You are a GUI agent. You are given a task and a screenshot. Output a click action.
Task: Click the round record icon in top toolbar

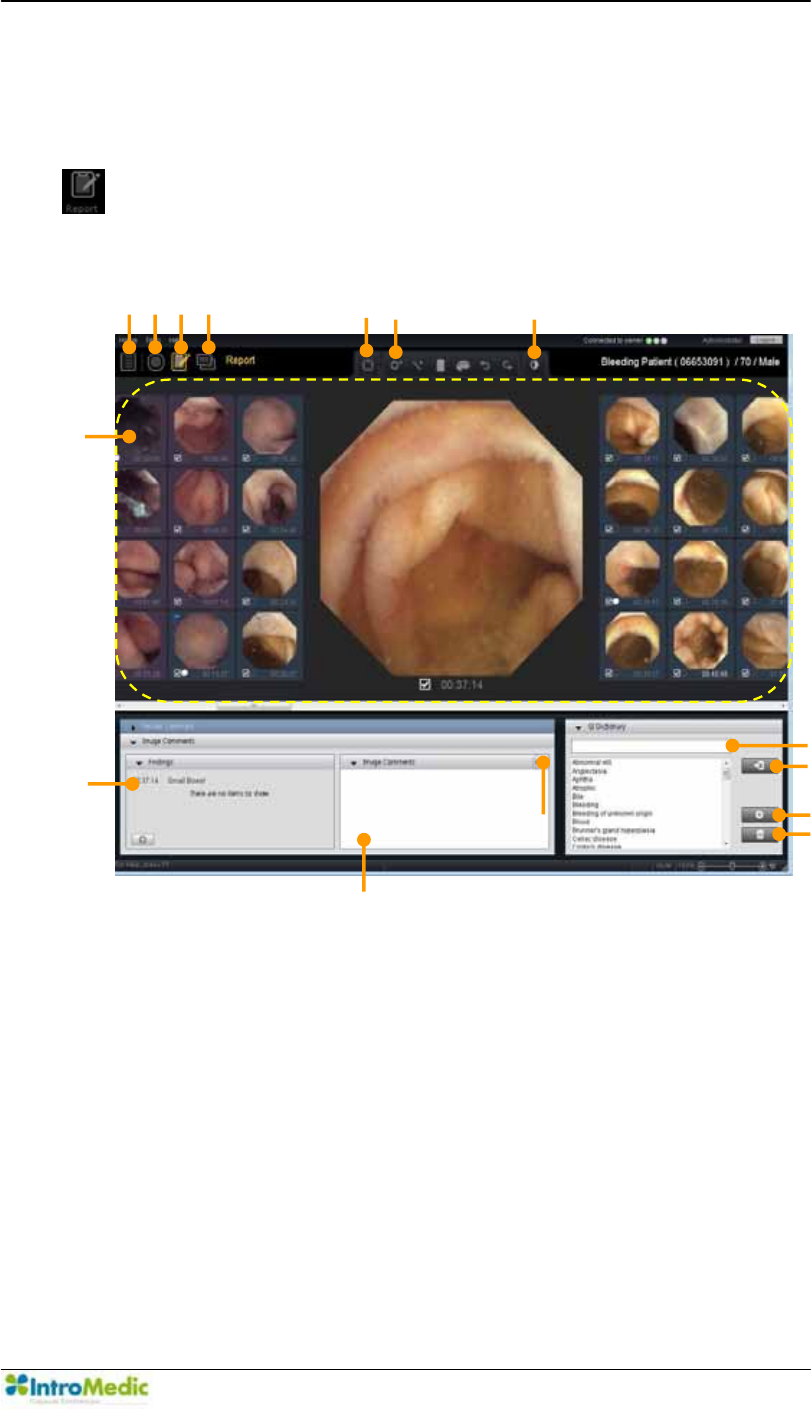pos(156,361)
